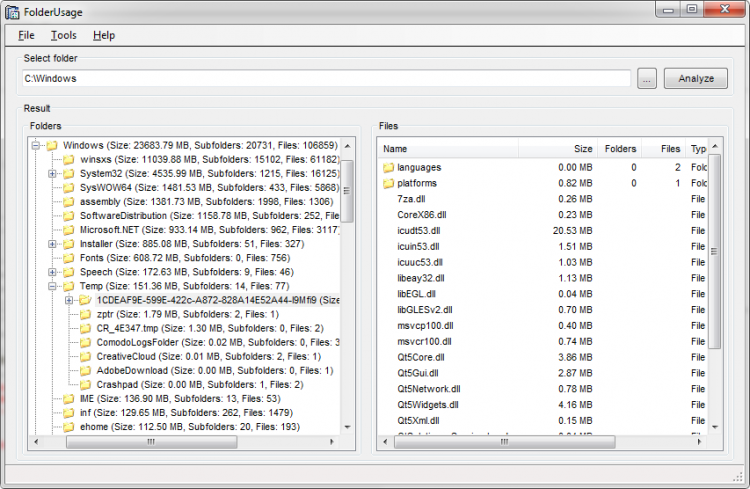This screenshot has width=750, height=489.
Task: Click the SysWOW64 folder icon
Action: coord(69,188)
